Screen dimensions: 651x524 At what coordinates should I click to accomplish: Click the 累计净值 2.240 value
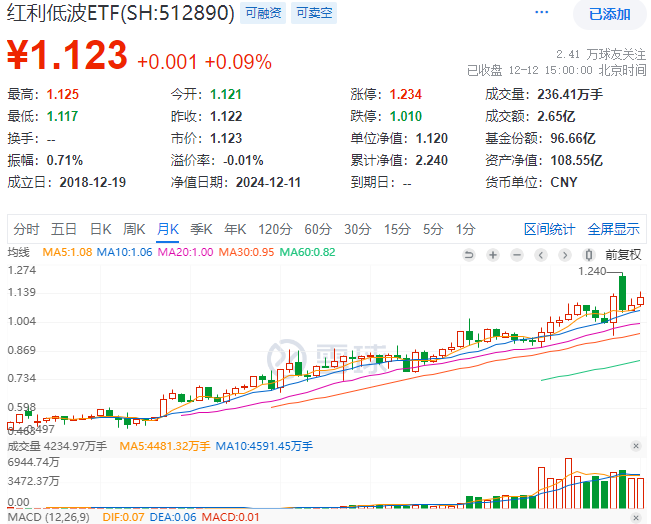click(x=432, y=160)
